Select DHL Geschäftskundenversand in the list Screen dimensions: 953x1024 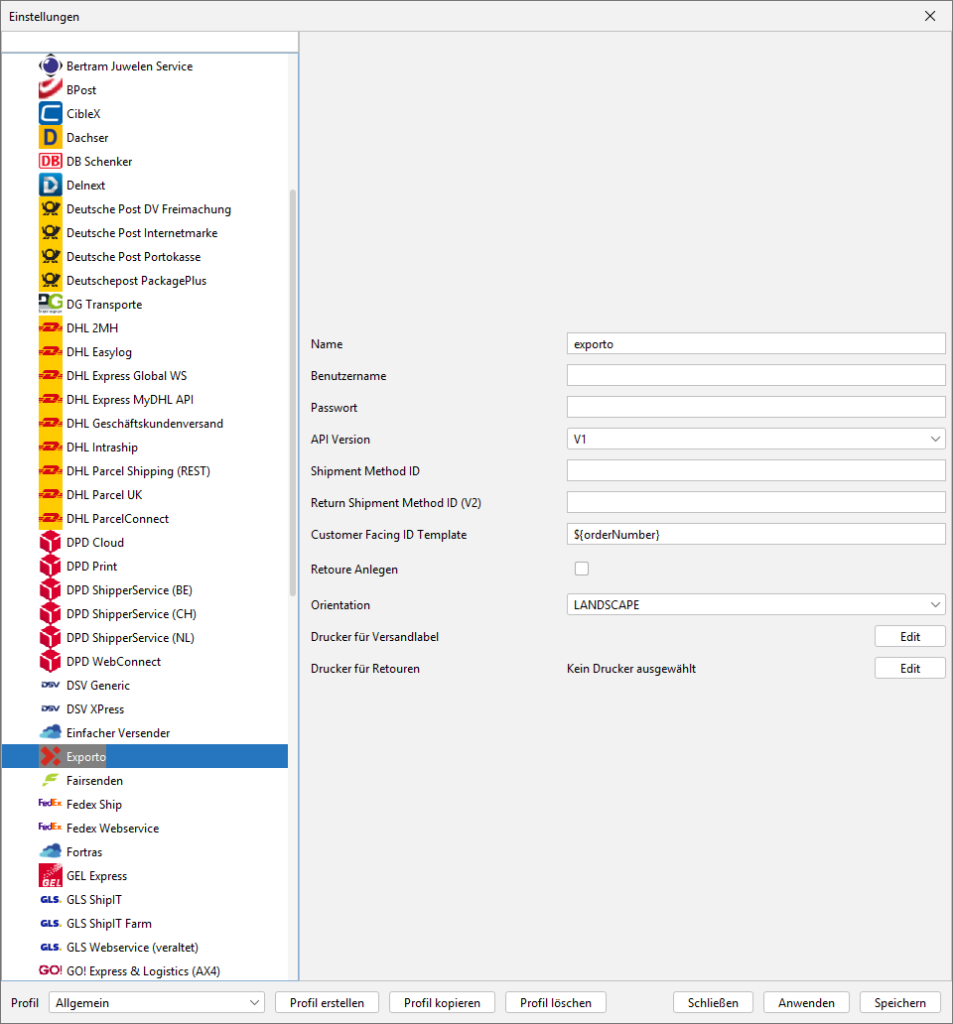click(x=144, y=423)
